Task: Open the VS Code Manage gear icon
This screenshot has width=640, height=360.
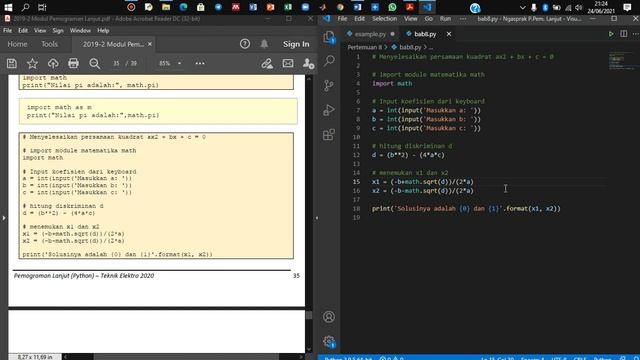Action: coord(329,341)
